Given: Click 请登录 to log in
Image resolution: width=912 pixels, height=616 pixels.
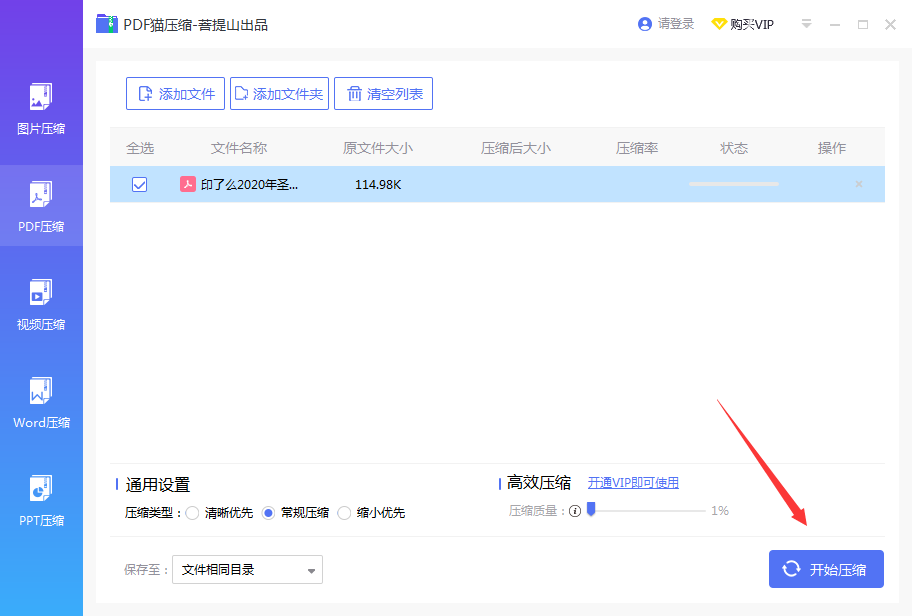Looking at the screenshot, I should [676, 24].
